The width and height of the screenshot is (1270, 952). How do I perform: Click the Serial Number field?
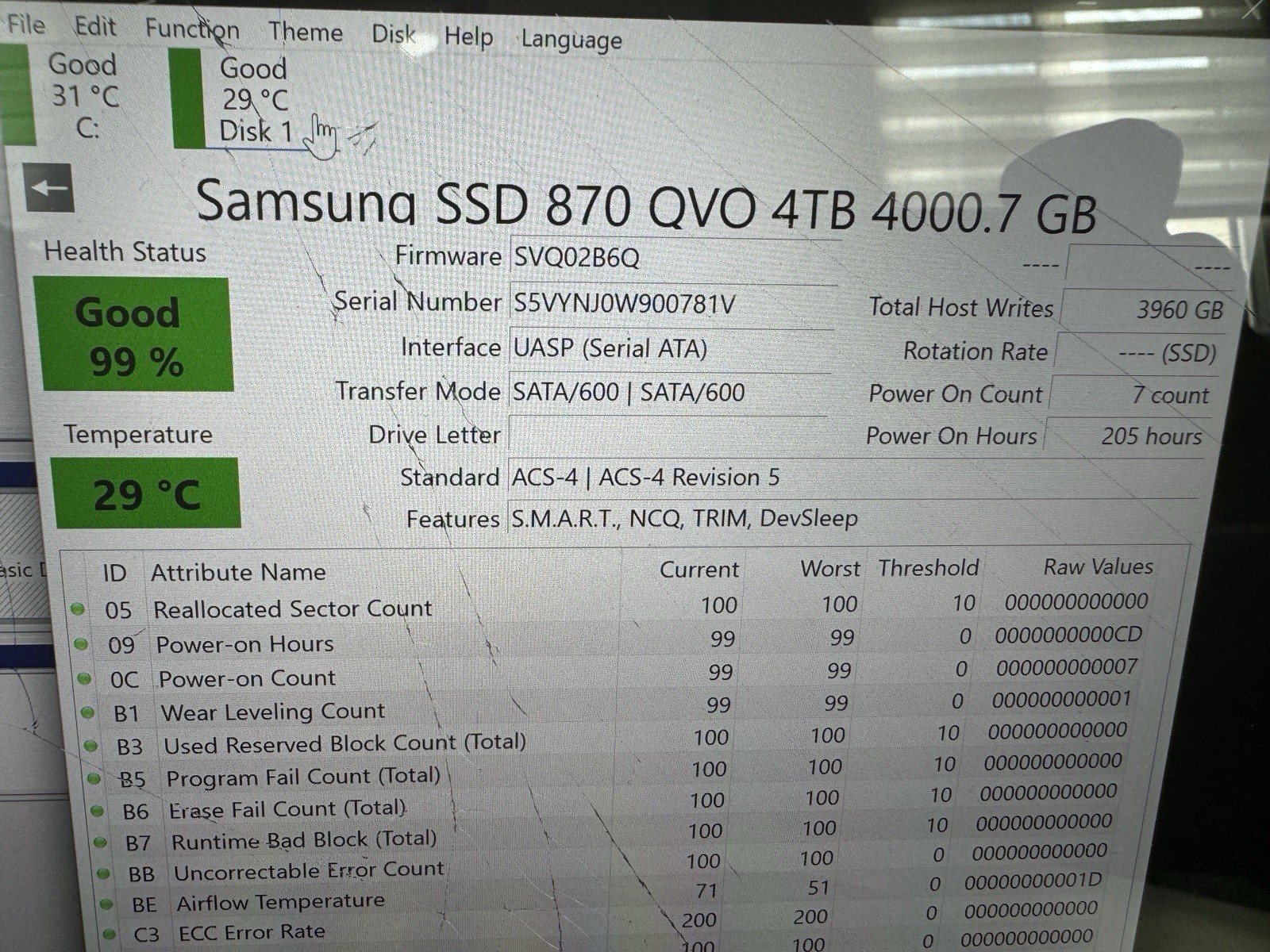point(672,304)
